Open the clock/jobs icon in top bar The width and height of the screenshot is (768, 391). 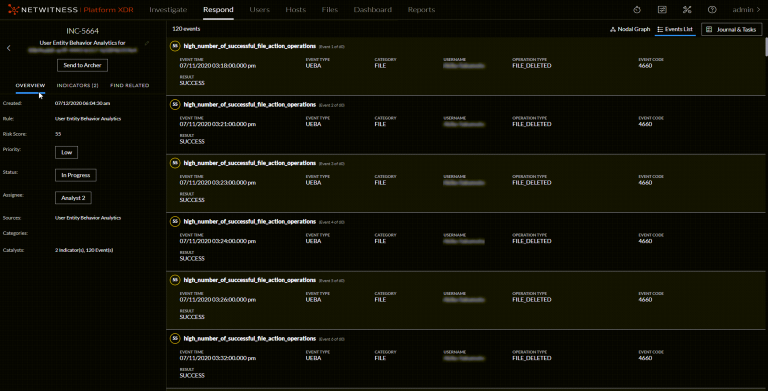click(x=637, y=10)
